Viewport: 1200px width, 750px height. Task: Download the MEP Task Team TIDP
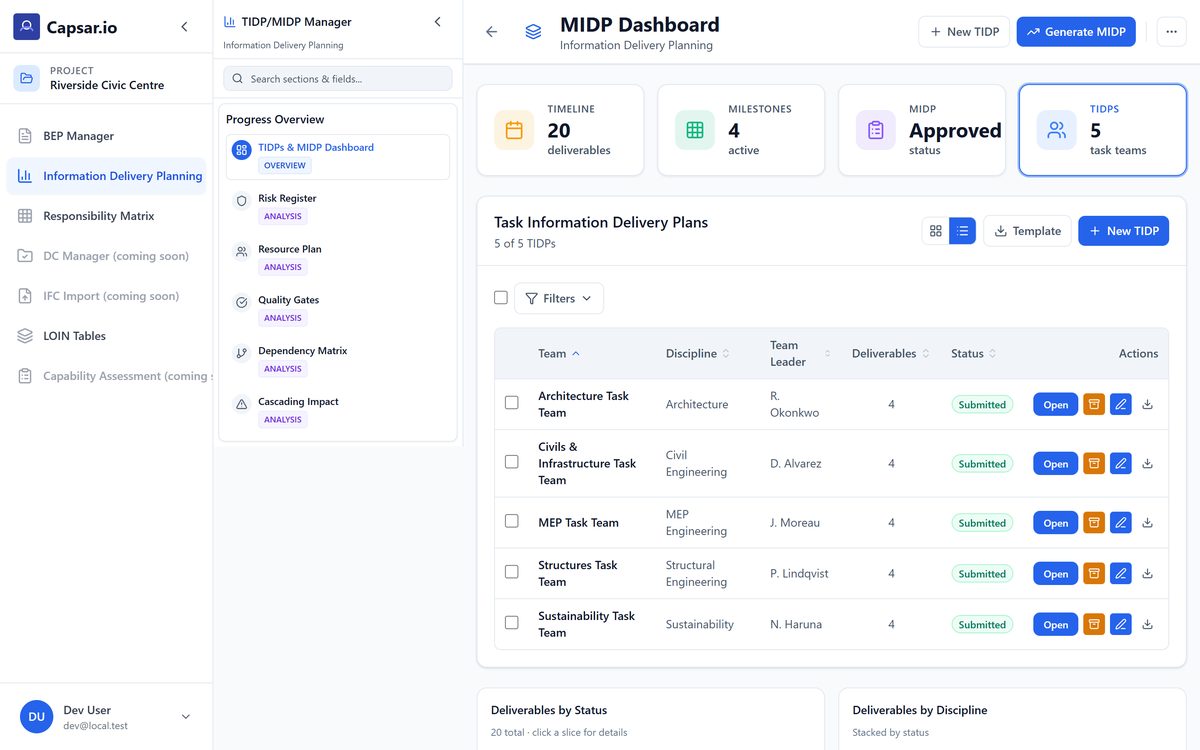(x=1148, y=522)
